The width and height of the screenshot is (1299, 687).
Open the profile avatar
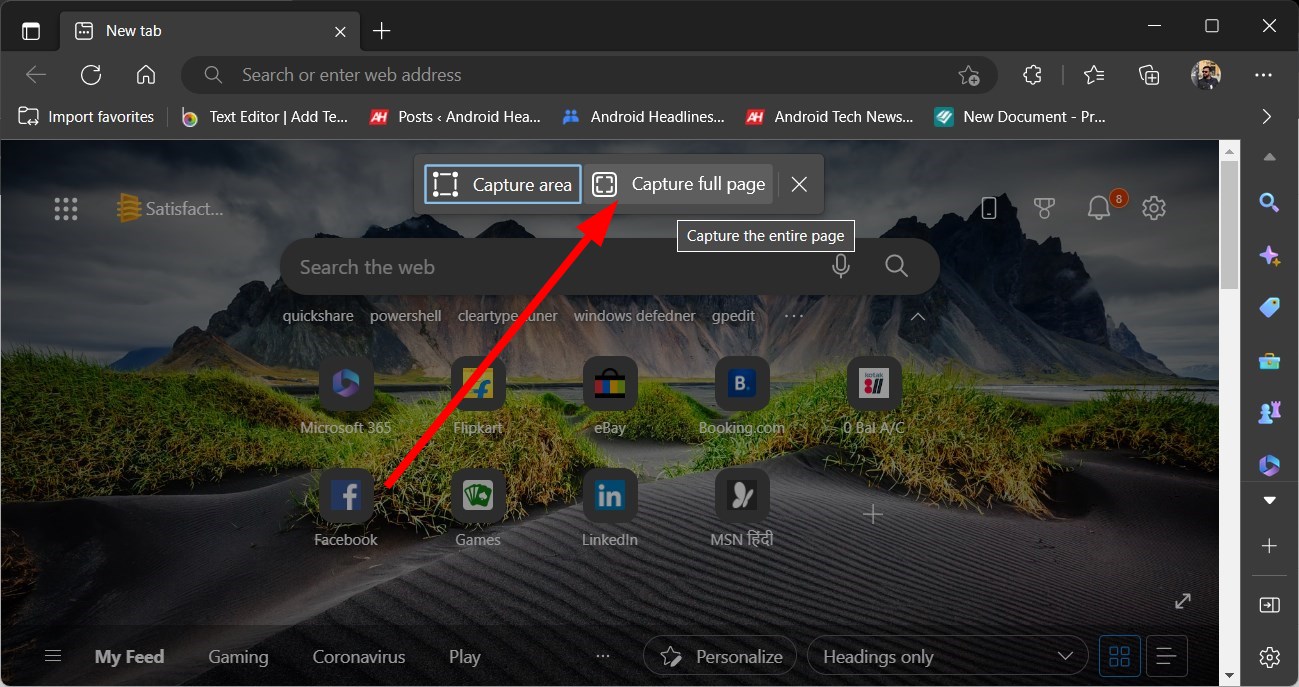pos(1206,75)
